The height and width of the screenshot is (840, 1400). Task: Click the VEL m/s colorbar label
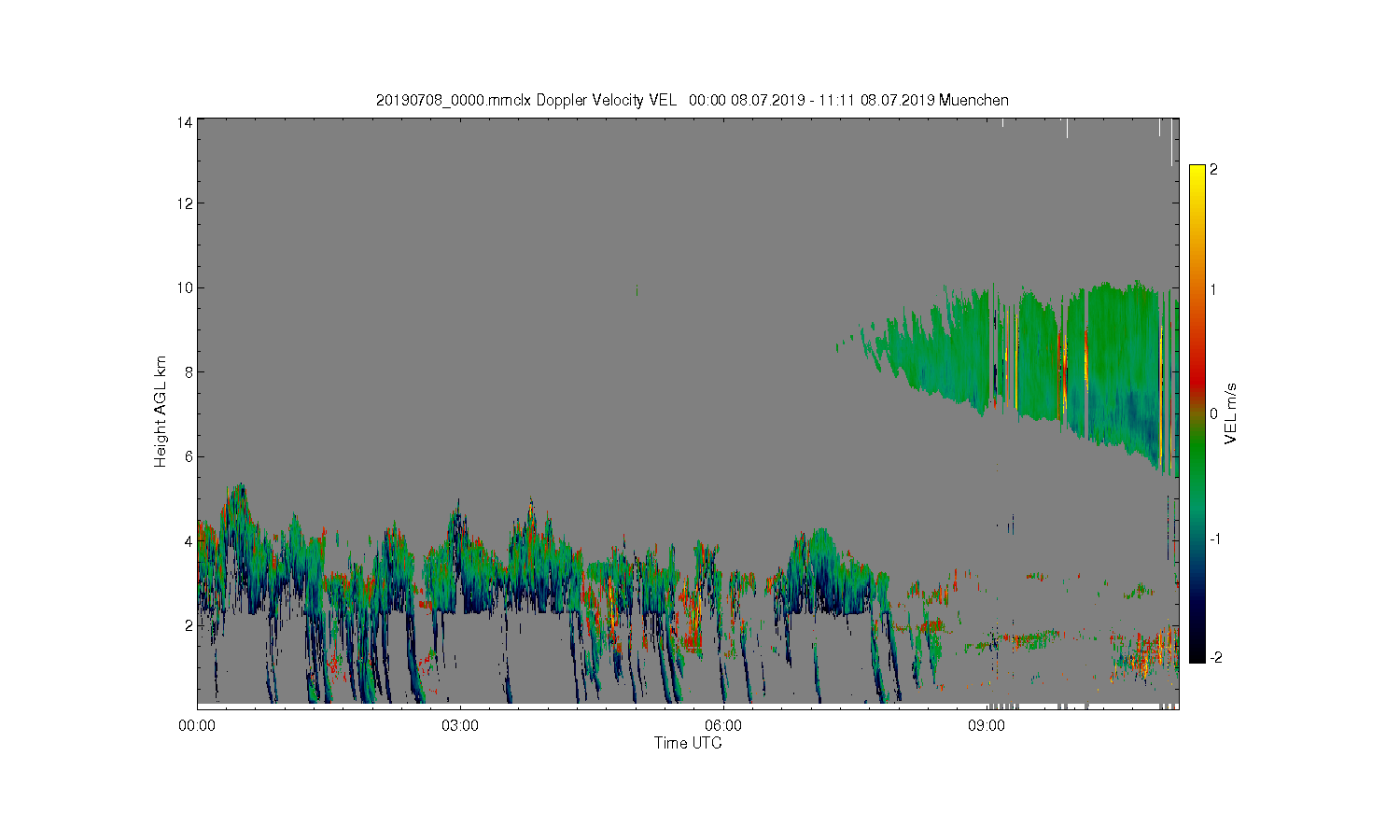tap(1231, 413)
